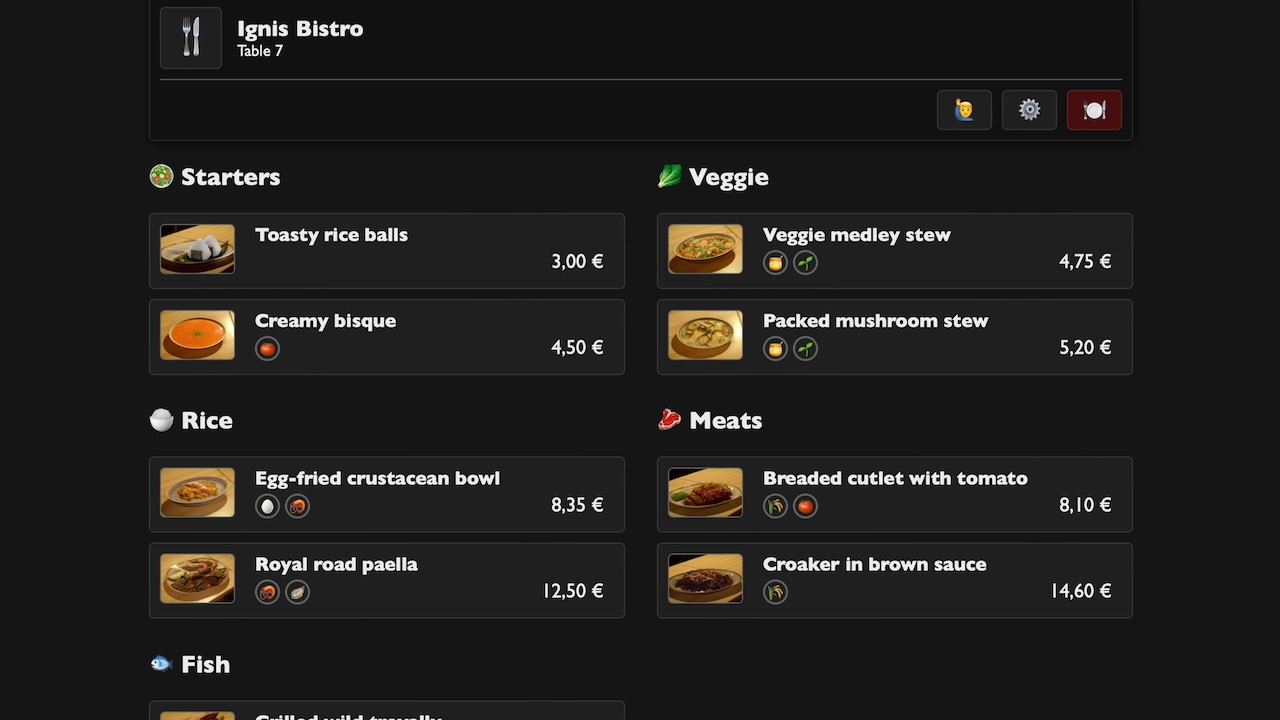Select the Toasty rice balls dish
Image resolution: width=1280 pixels, height=720 pixels.
tap(387, 251)
